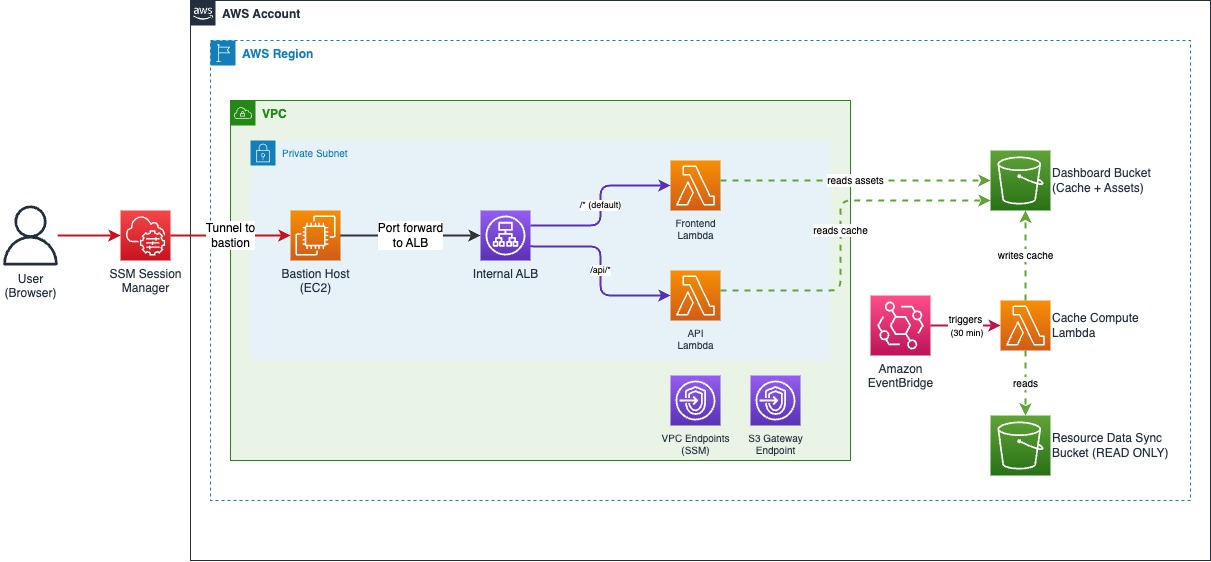1211x562 pixels.
Task: Click the "Internal ALB" caption
Action: point(505,273)
